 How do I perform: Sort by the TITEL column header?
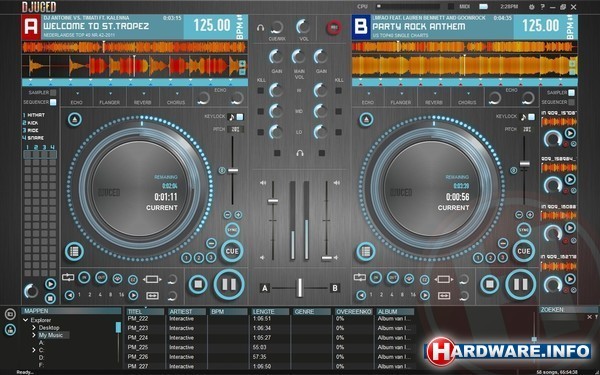[145, 312]
